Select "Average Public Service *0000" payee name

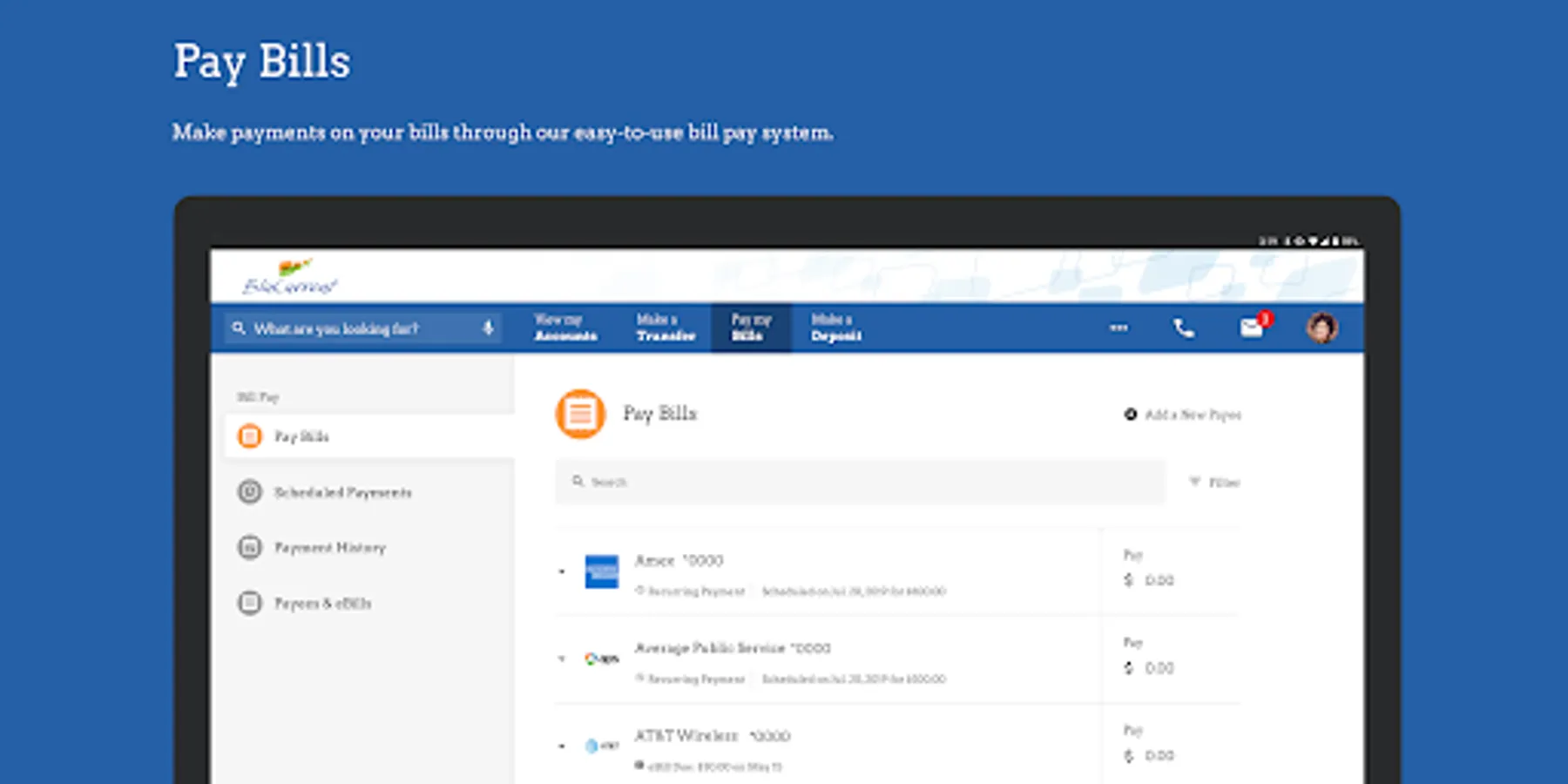click(733, 648)
